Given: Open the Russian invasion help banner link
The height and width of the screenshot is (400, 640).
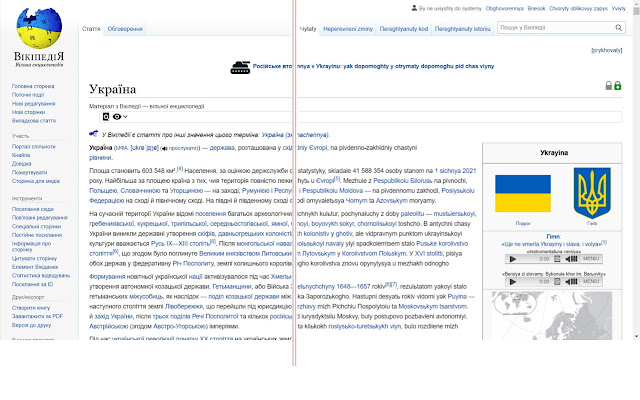Looking at the screenshot, I should coord(373,66).
